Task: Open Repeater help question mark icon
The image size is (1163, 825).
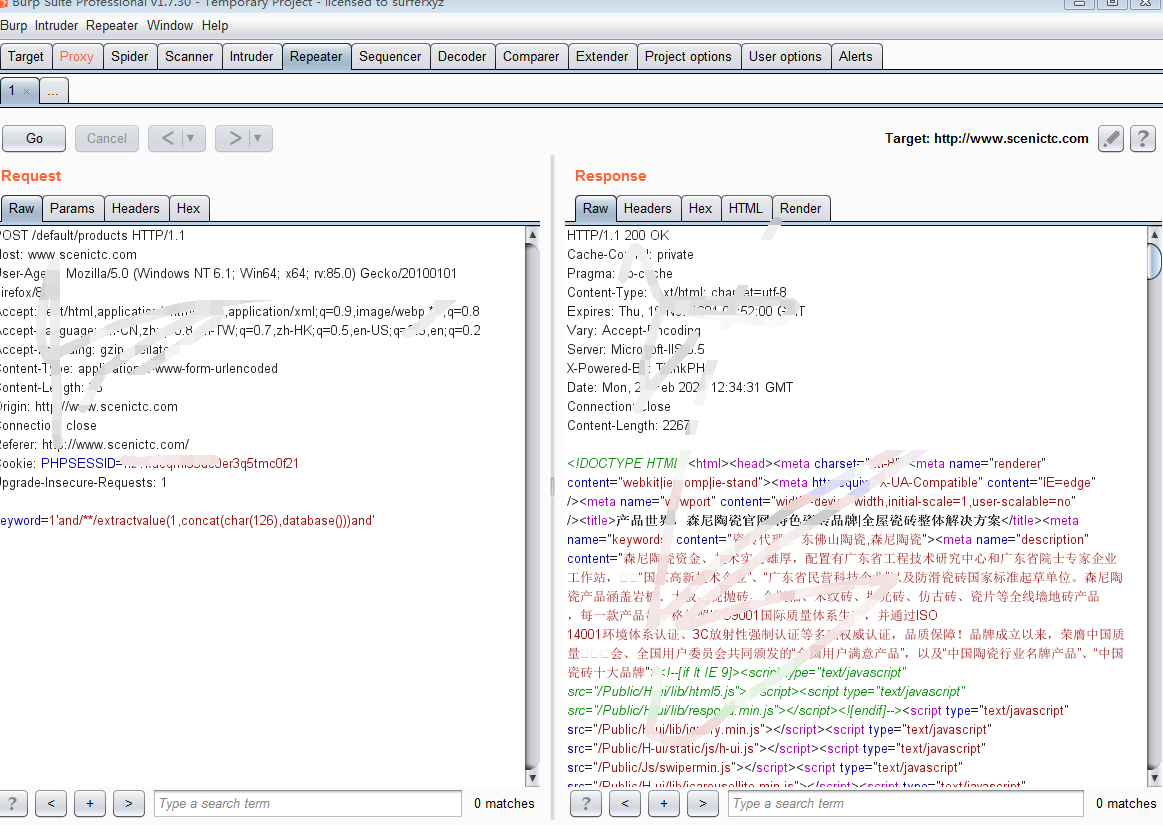Action: pyautogui.click(x=1143, y=138)
